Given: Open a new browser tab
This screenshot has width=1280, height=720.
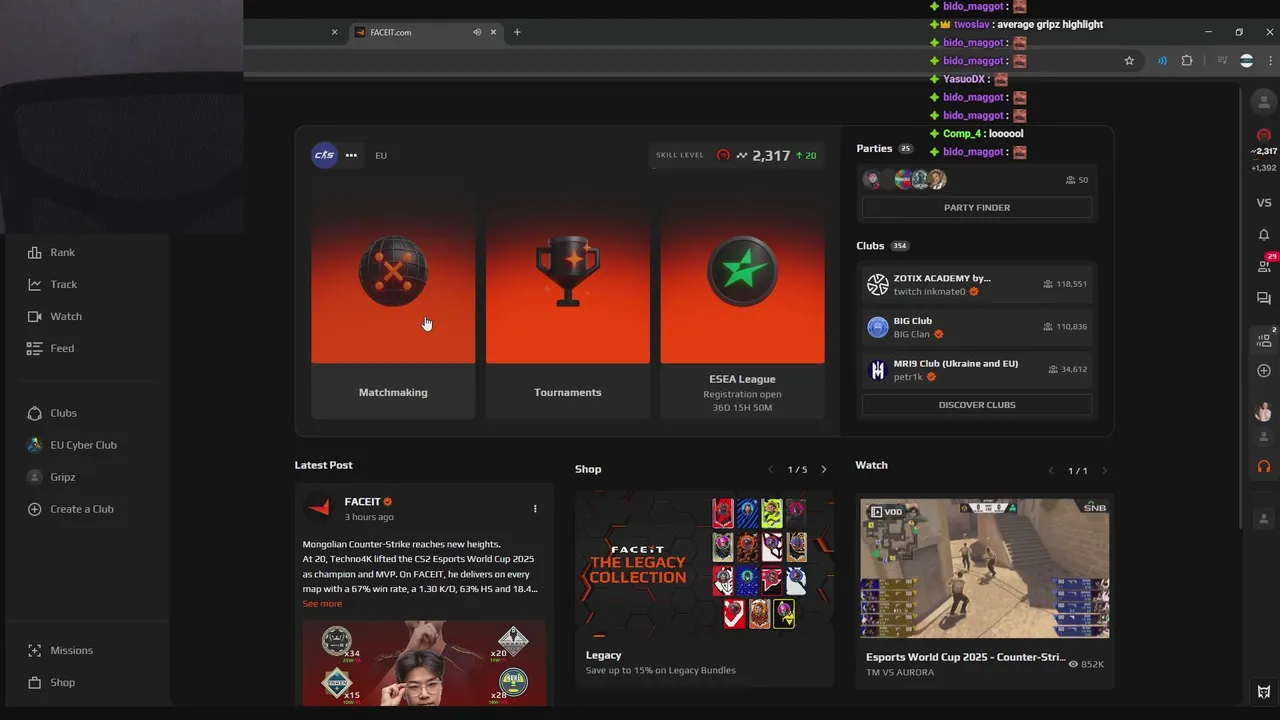Looking at the screenshot, I should click(x=517, y=32).
